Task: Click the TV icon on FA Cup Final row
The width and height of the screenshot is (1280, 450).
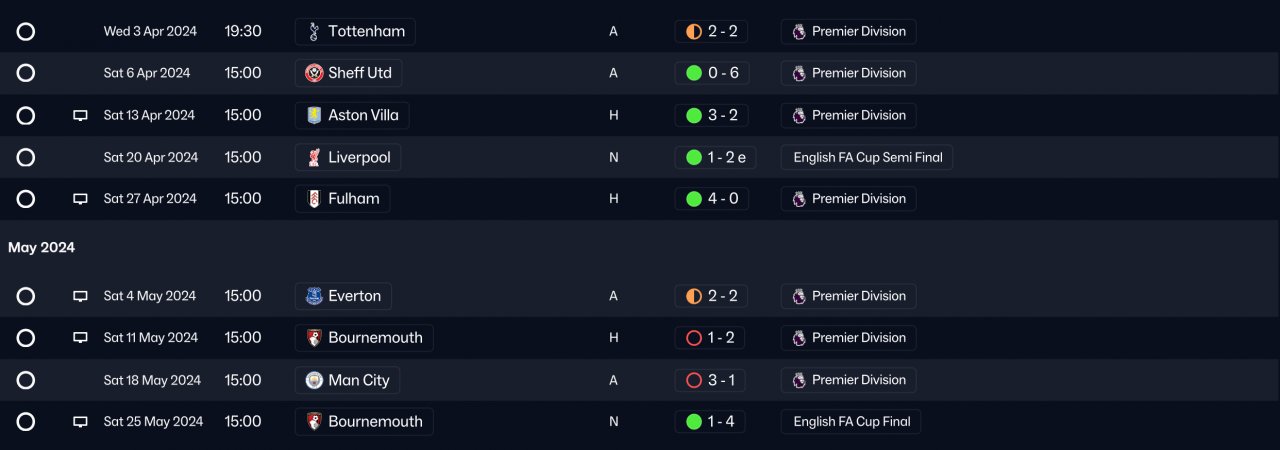Action: pyautogui.click(x=80, y=422)
